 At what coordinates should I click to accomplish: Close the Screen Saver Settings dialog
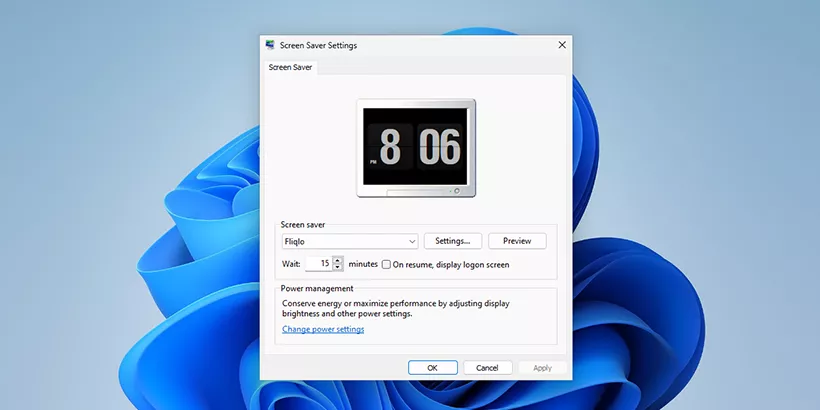tap(562, 45)
